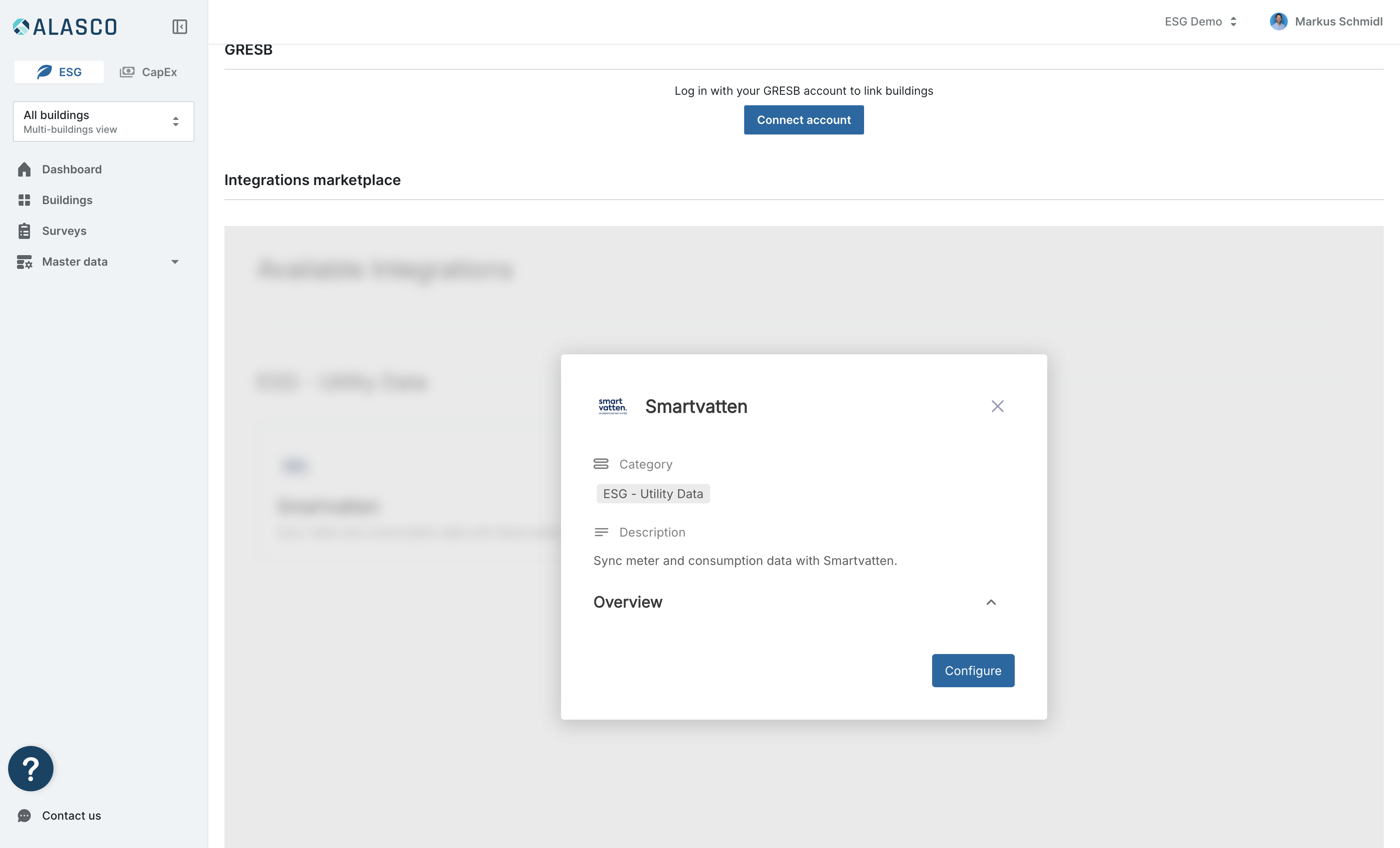
Task: Click the ESG leaf icon
Action: click(44, 72)
